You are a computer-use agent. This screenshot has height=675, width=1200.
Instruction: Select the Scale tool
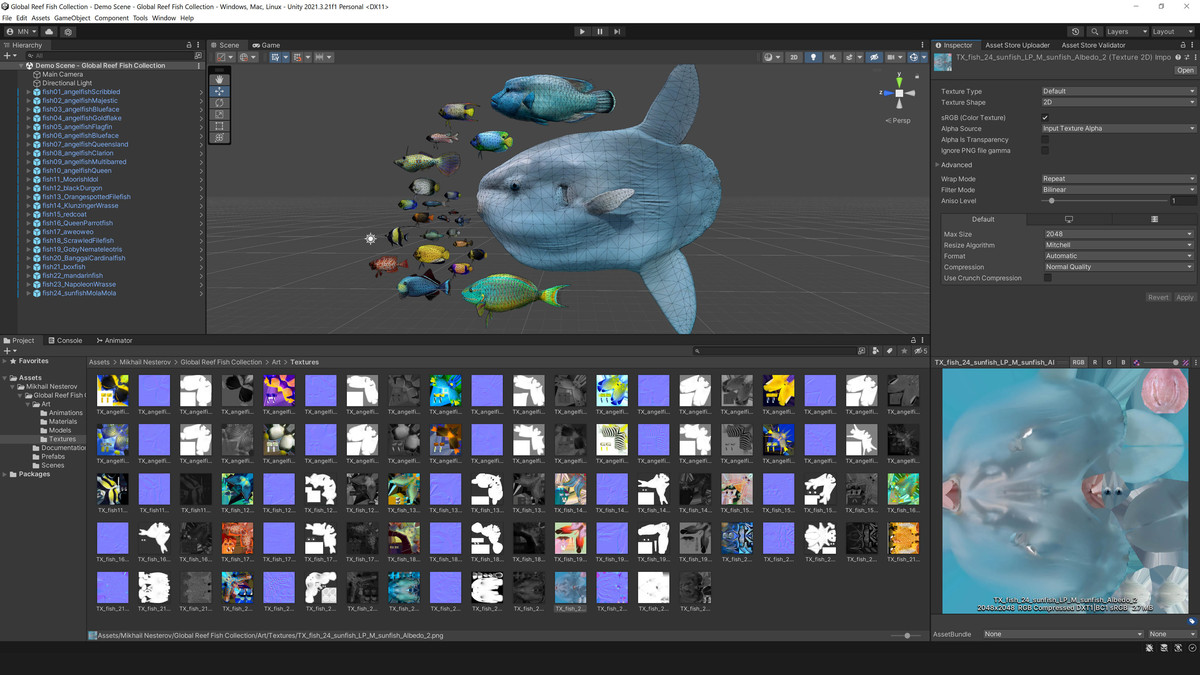(219, 114)
